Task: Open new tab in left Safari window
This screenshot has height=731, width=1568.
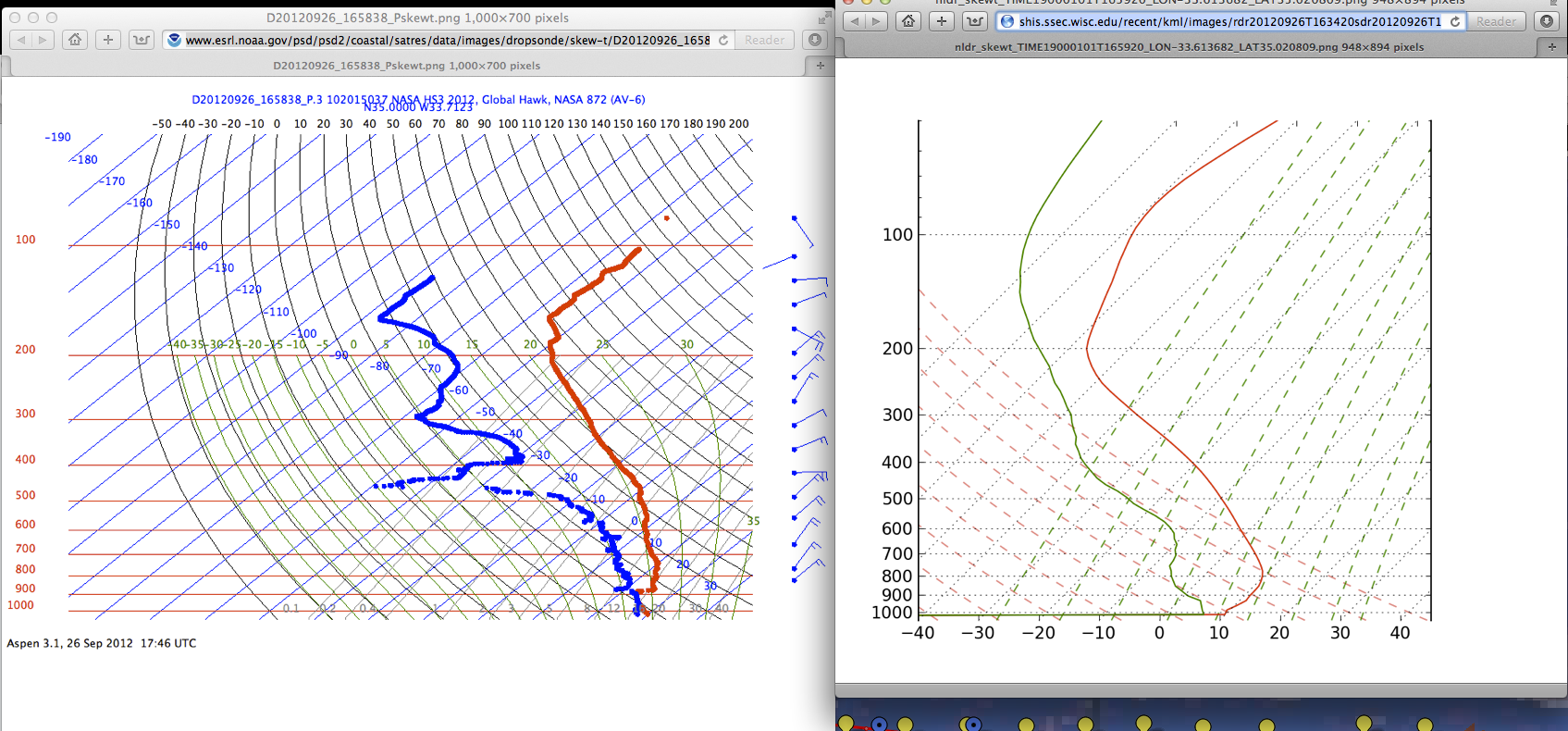Action: point(820,66)
